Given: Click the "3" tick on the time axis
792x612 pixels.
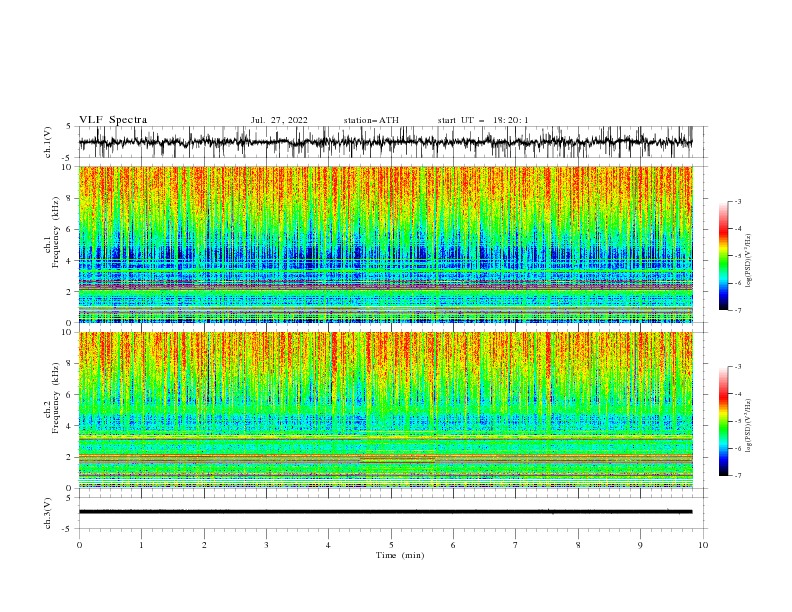Looking at the screenshot, I should point(266,545).
